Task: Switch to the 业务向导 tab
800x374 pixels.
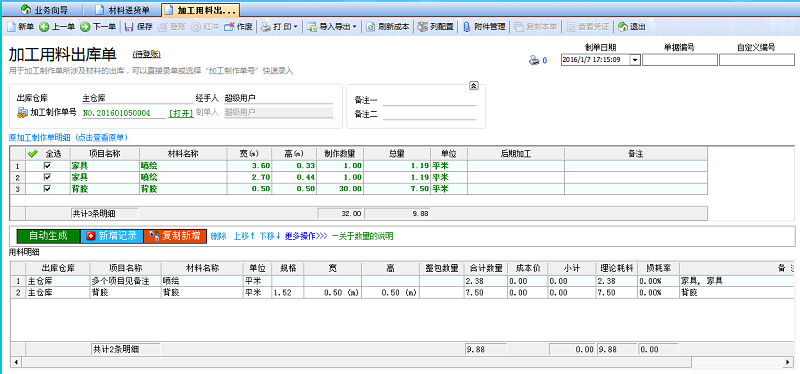Action: tap(45, 10)
